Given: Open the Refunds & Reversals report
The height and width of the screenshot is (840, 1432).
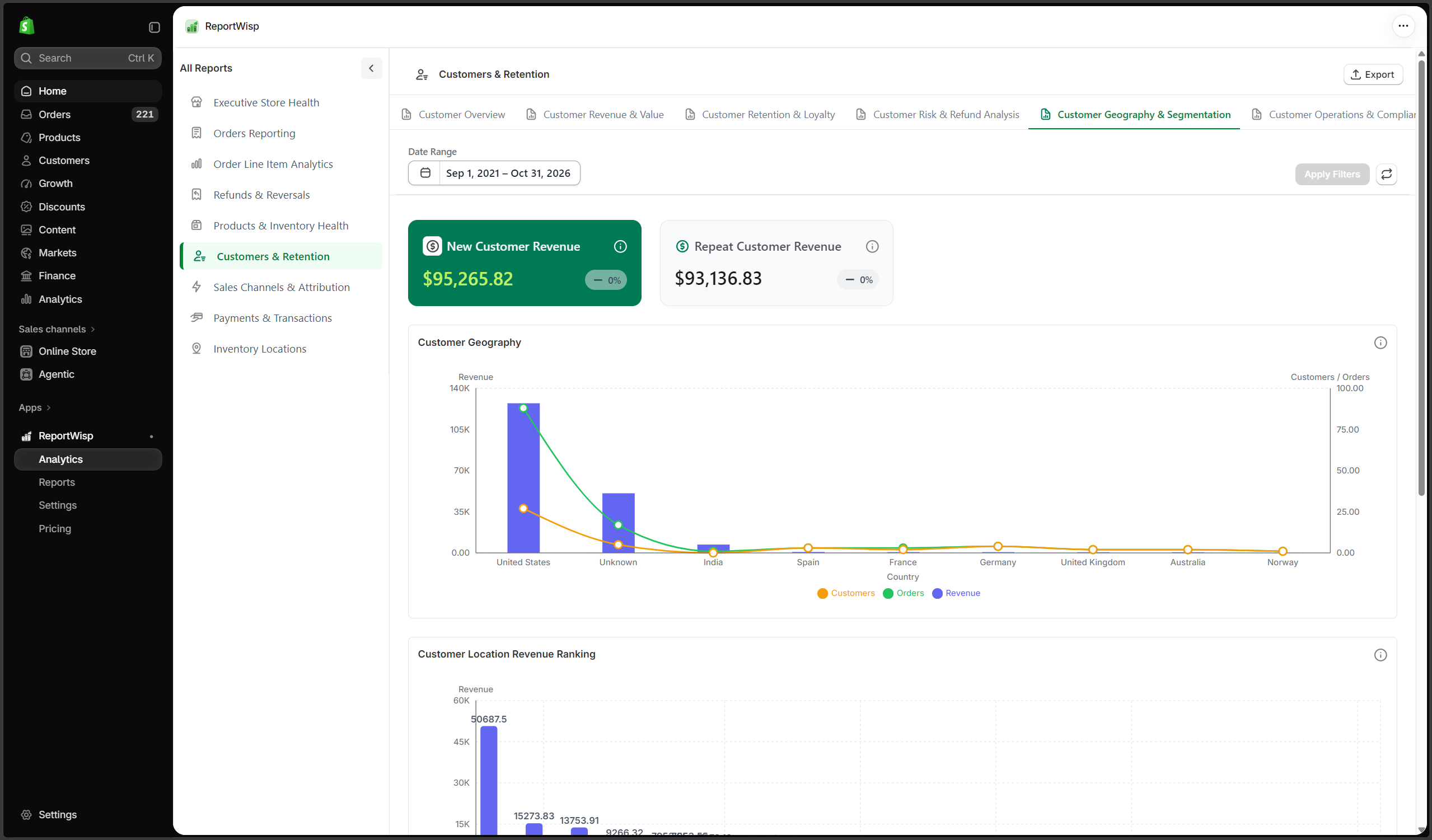Looking at the screenshot, I should 261,195.
